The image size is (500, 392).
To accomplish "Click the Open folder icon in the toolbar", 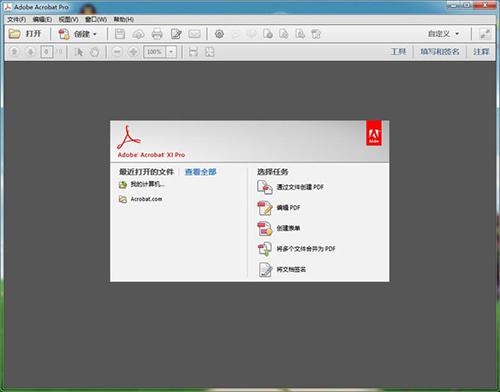I will click(14, 34).
